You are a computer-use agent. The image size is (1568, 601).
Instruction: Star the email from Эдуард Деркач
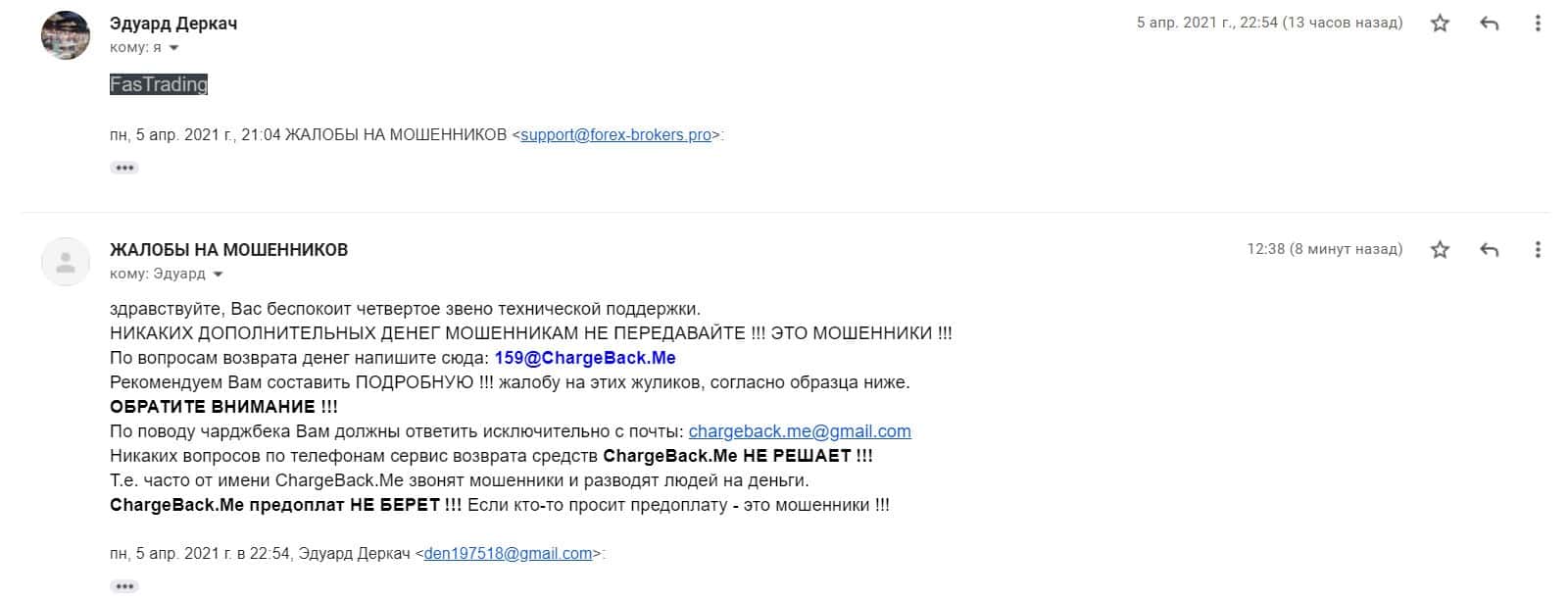(x=1440, y=23)
